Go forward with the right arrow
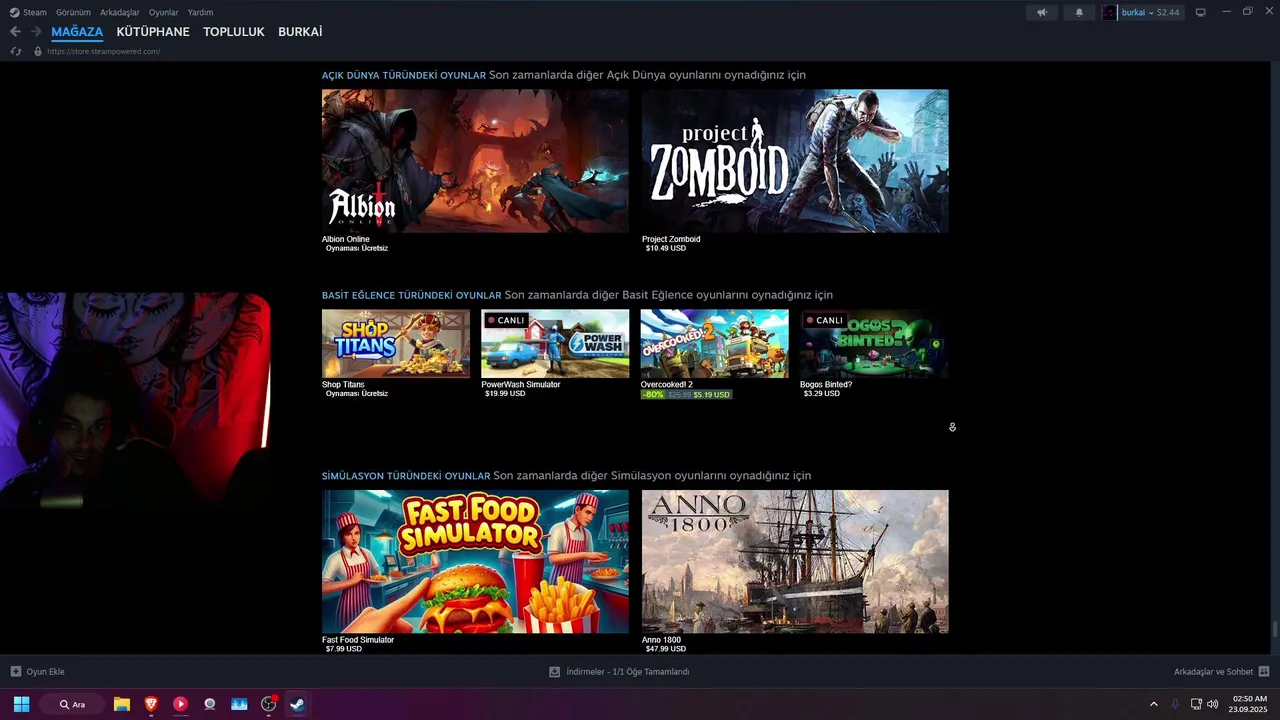 click(x=36, y=32)
